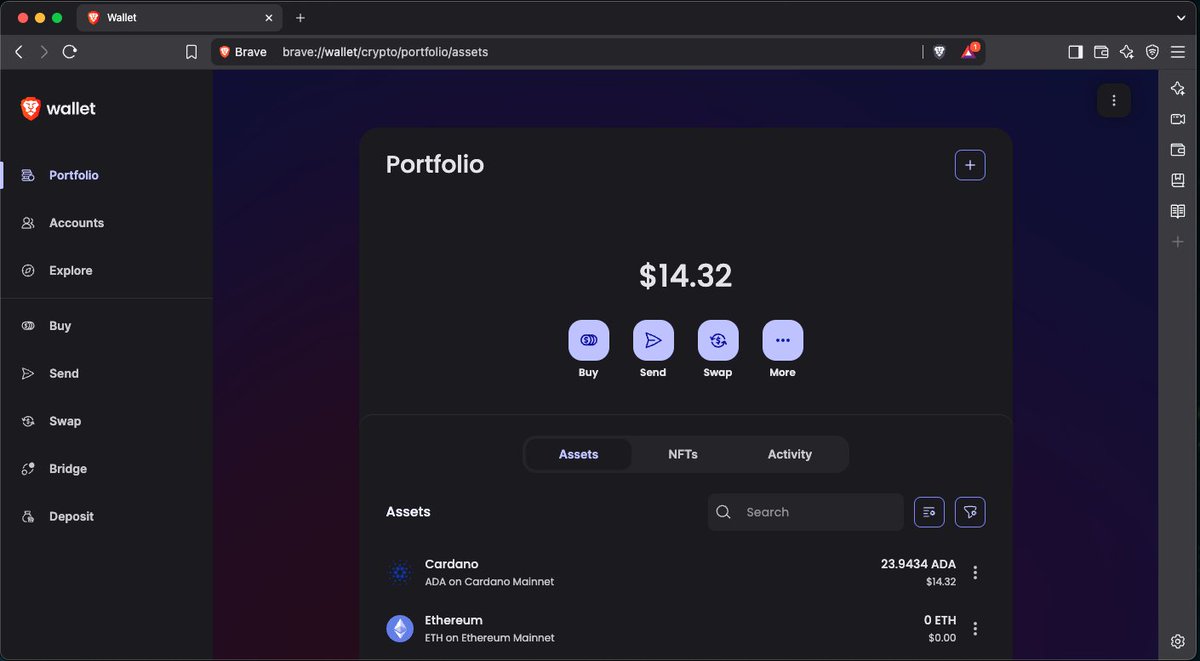Open Brave Rewards triangle icon
Viewport: 1200px width, 661px height.
point(969,52)
